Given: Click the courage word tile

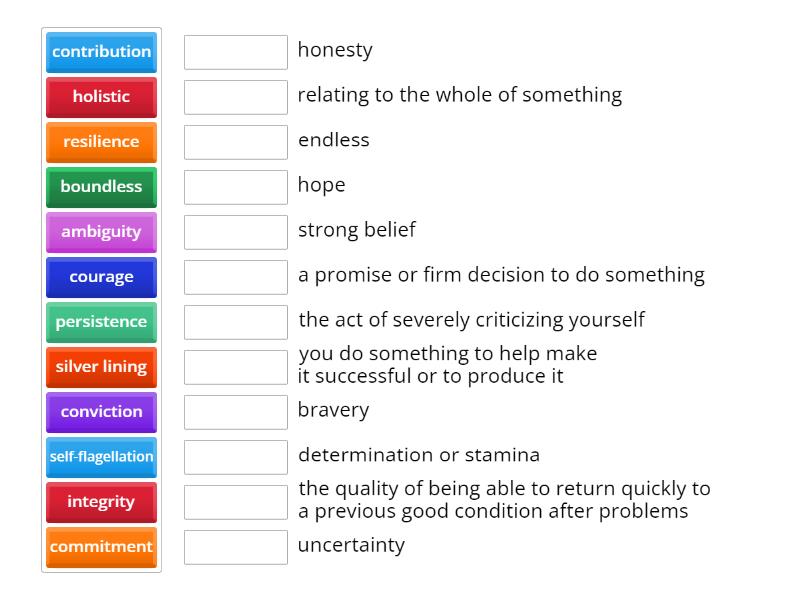Looking at the screenshot, I should 101,277.
